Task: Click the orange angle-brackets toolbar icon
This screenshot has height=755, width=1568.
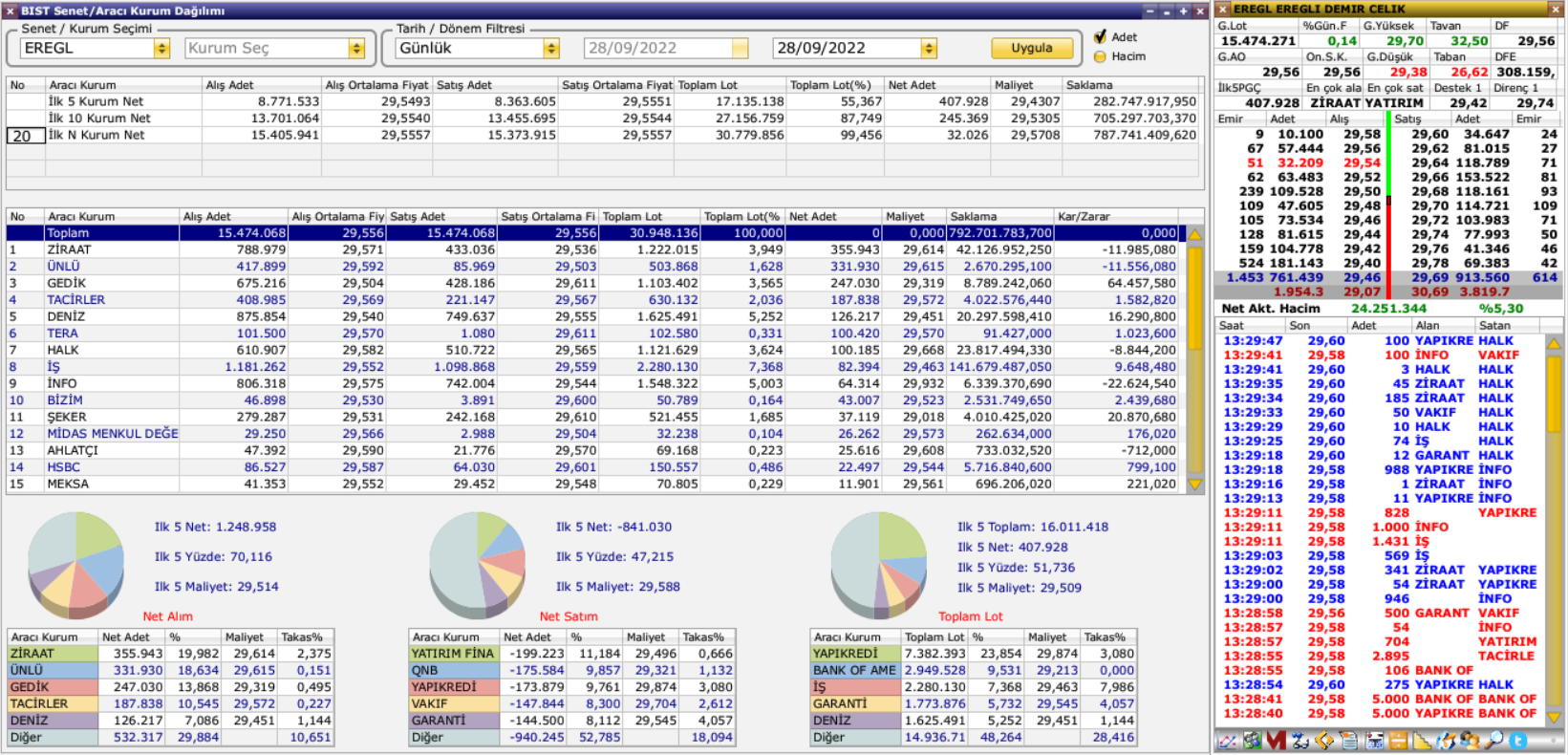Action: (x=1324, y=741)
